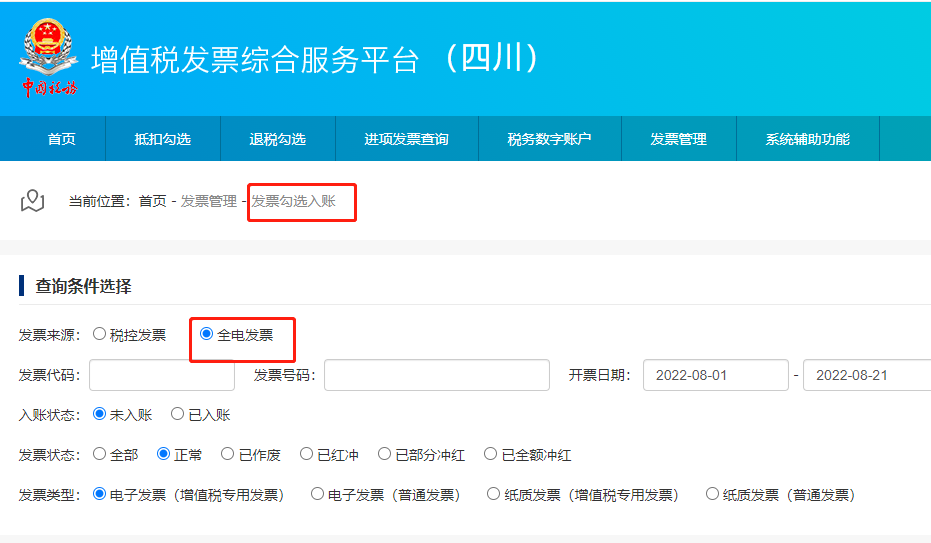Open the 首页 menu tab

(62, 139)
